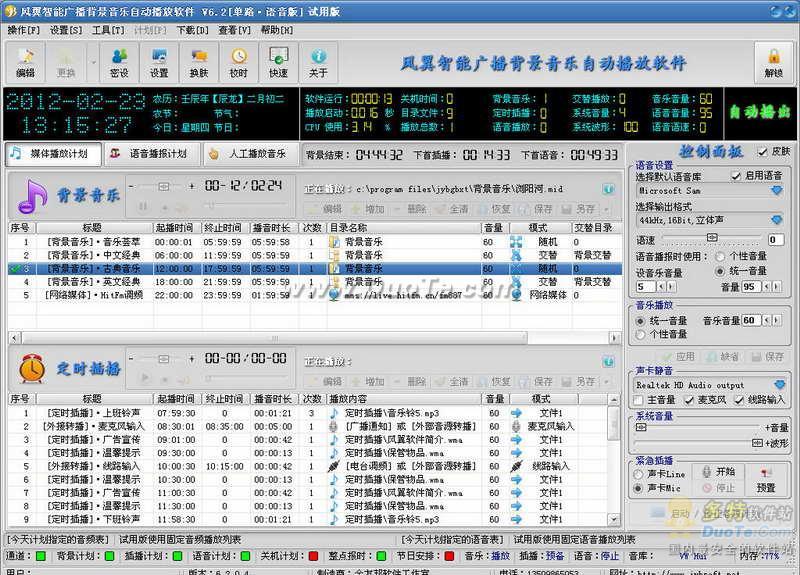This screenshot has height=575, width=800.
Task: Click minus volume button in 背景音乐 player
Action: [131, 186]
